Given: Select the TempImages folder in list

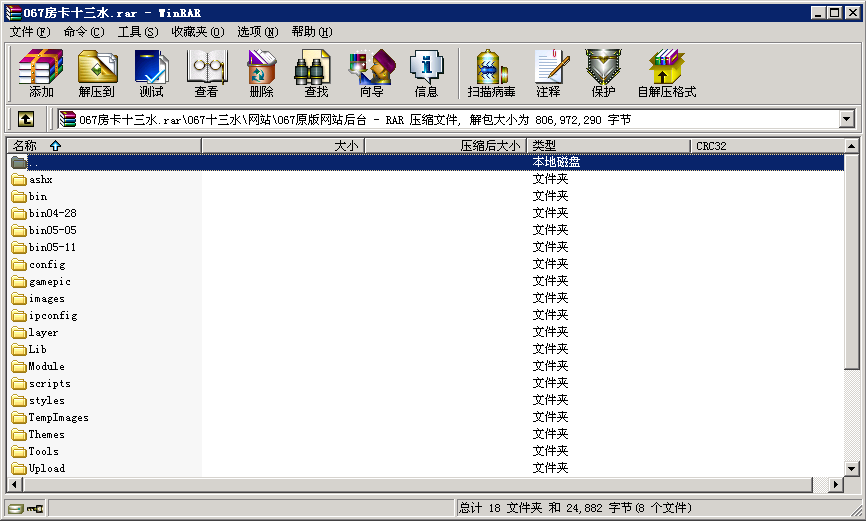Looking at the screenshot, I should pos(58,418).
